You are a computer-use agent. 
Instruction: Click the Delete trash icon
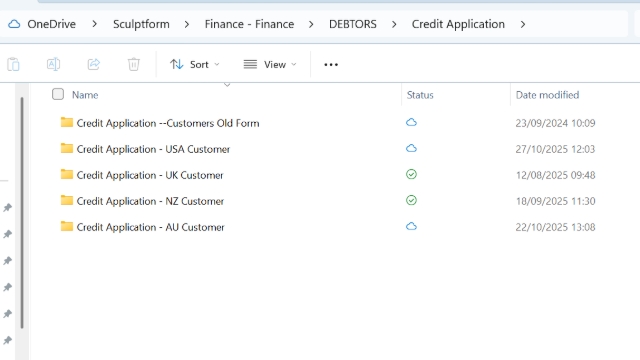point(133,64)
